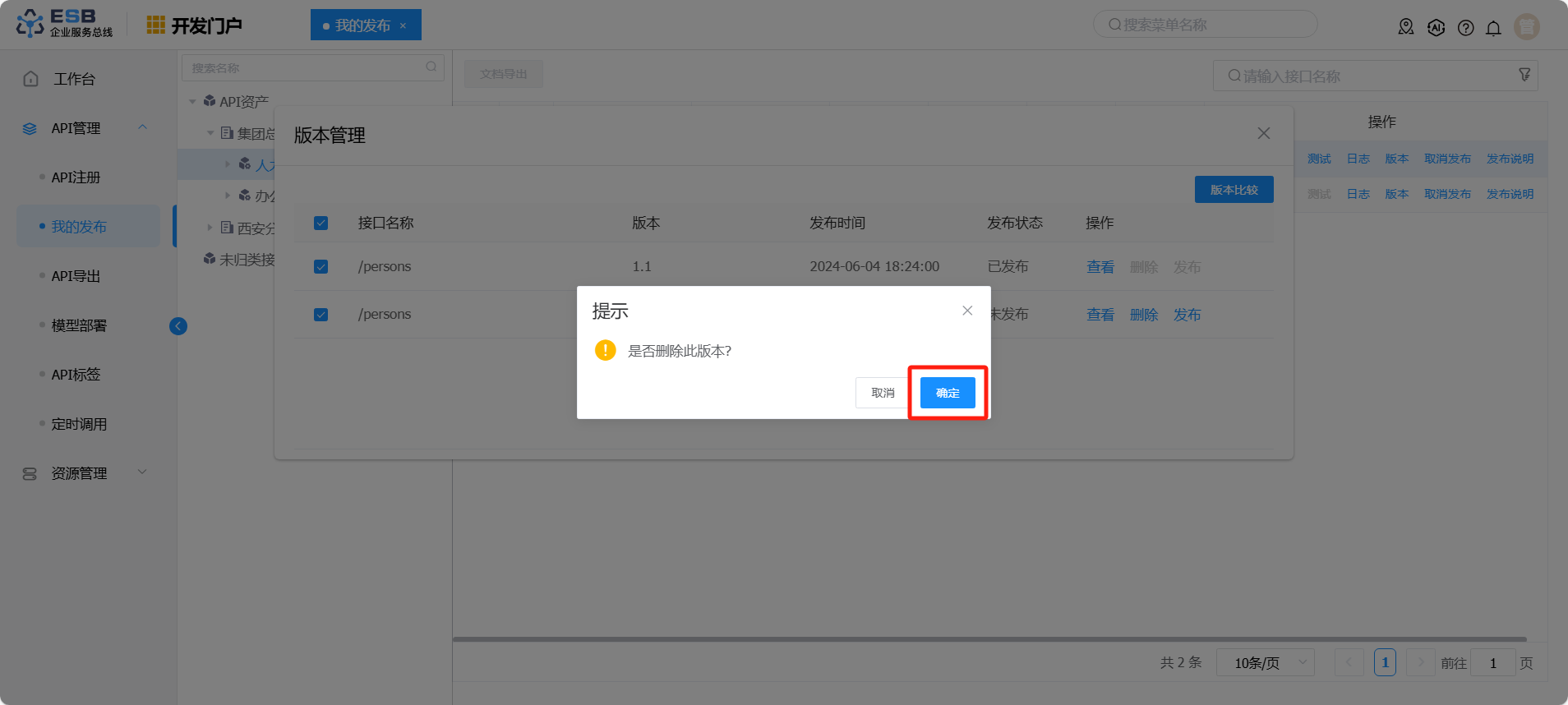The image size is (1568, 705).
Task: View the version 1.1 row via 查看
Action: (1100, 267)
